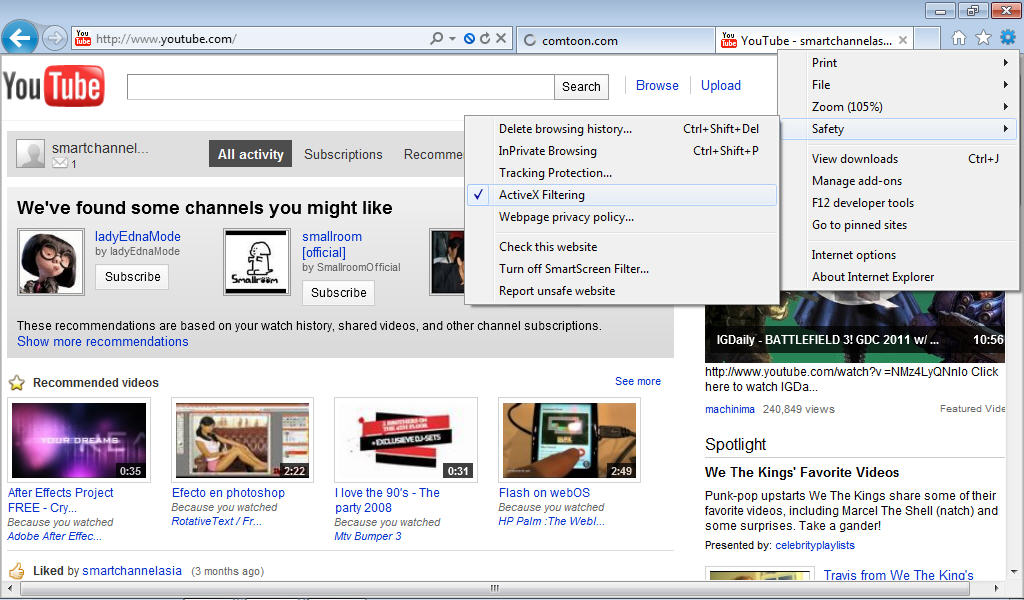This screenshot has width=1024, height=600.
Task: Toggle the ActiveX Filtering checkmark item
Action: [622, 195]
